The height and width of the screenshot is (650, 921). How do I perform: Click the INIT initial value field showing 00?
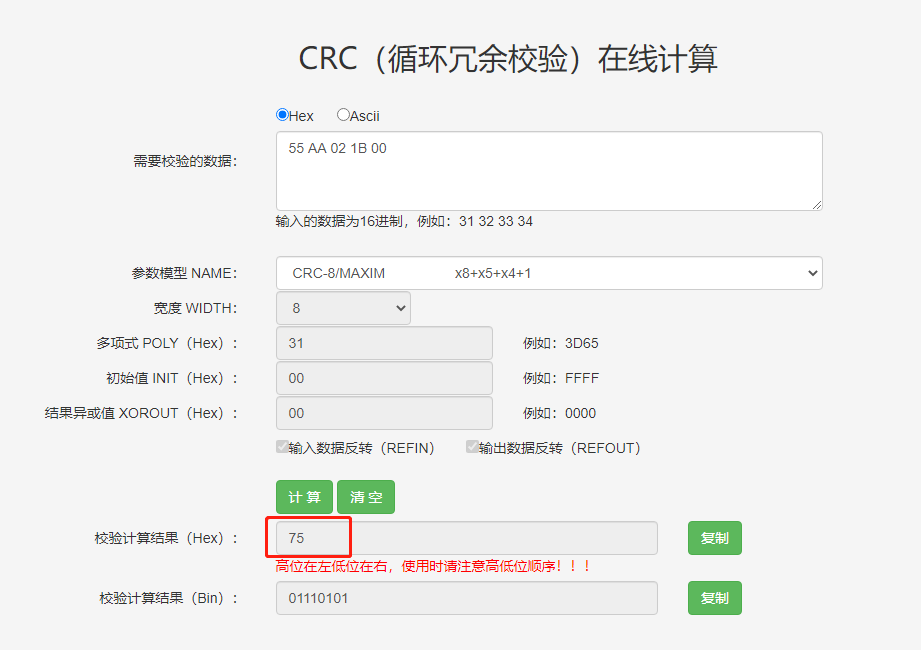tap(383, 378)
